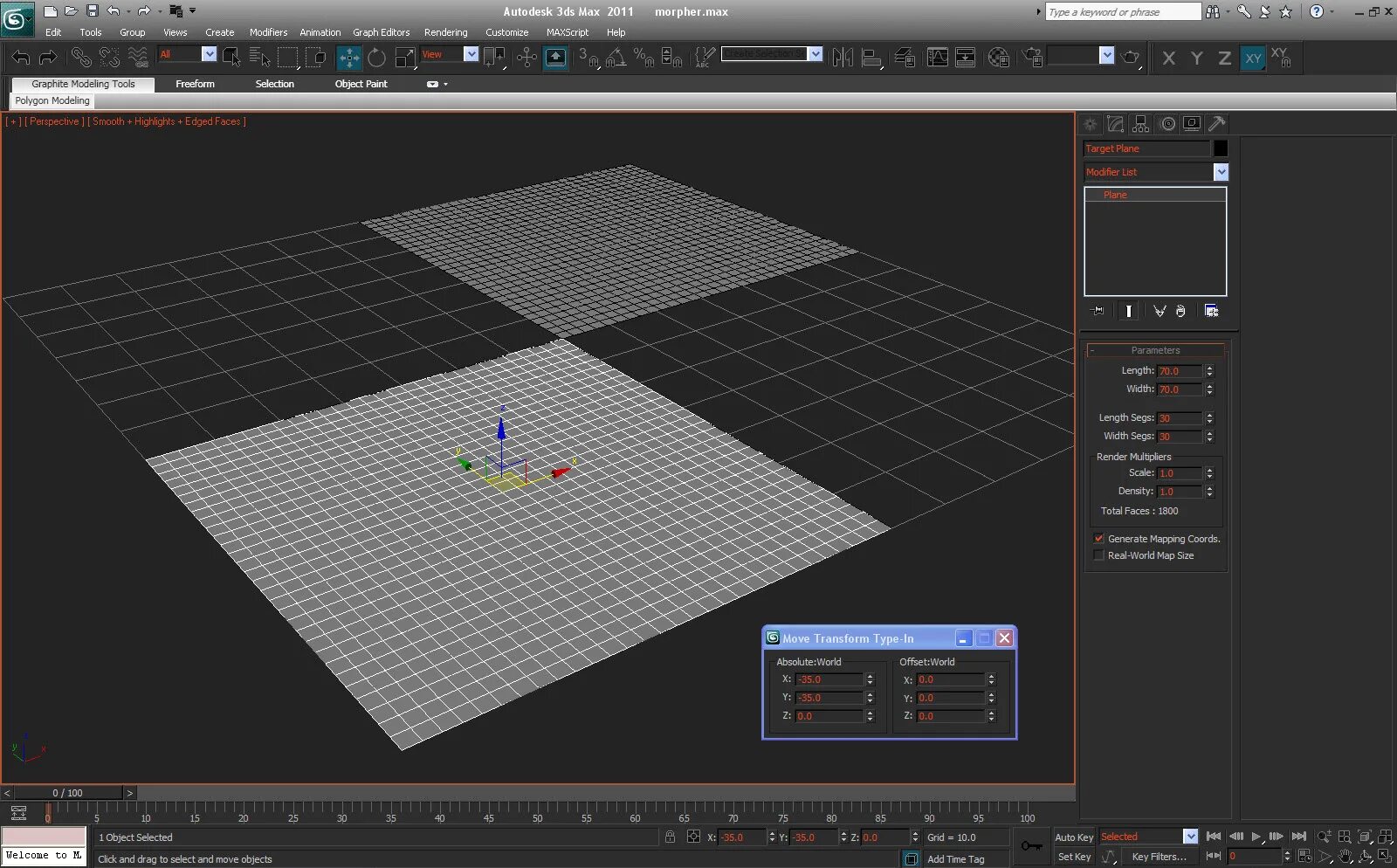Click the object color swatch

[1221, 148]
